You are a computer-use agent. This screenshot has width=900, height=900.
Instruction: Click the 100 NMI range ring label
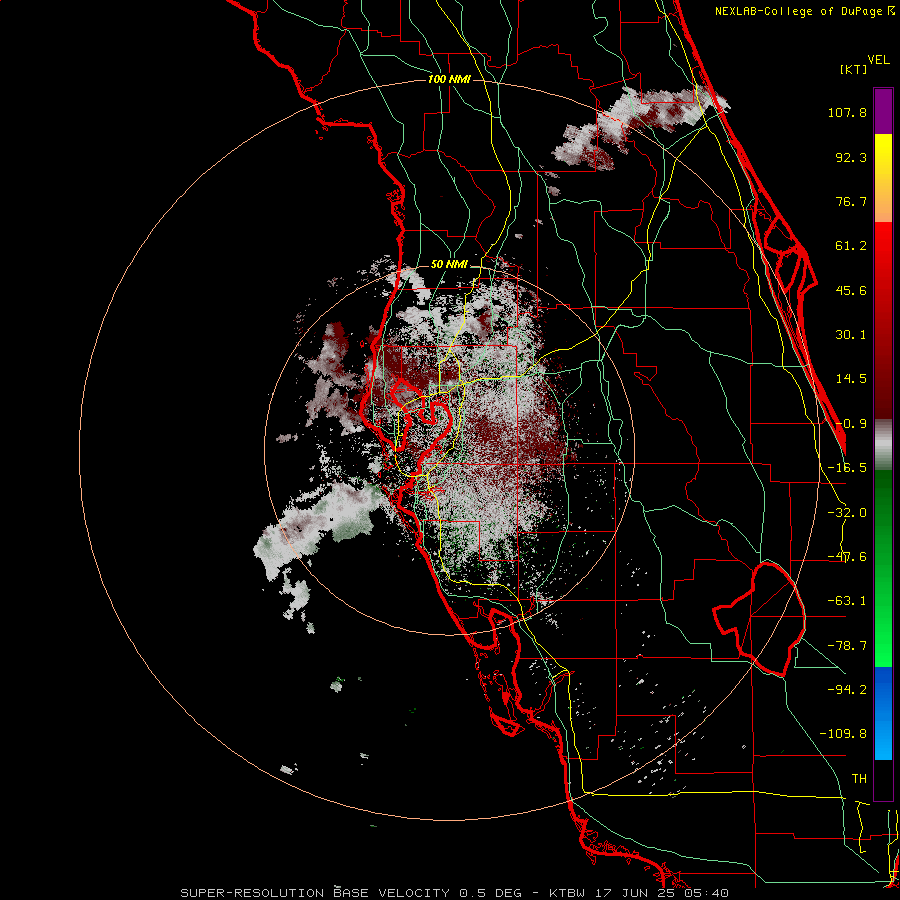pyautogui.click(x=449, y=79)
